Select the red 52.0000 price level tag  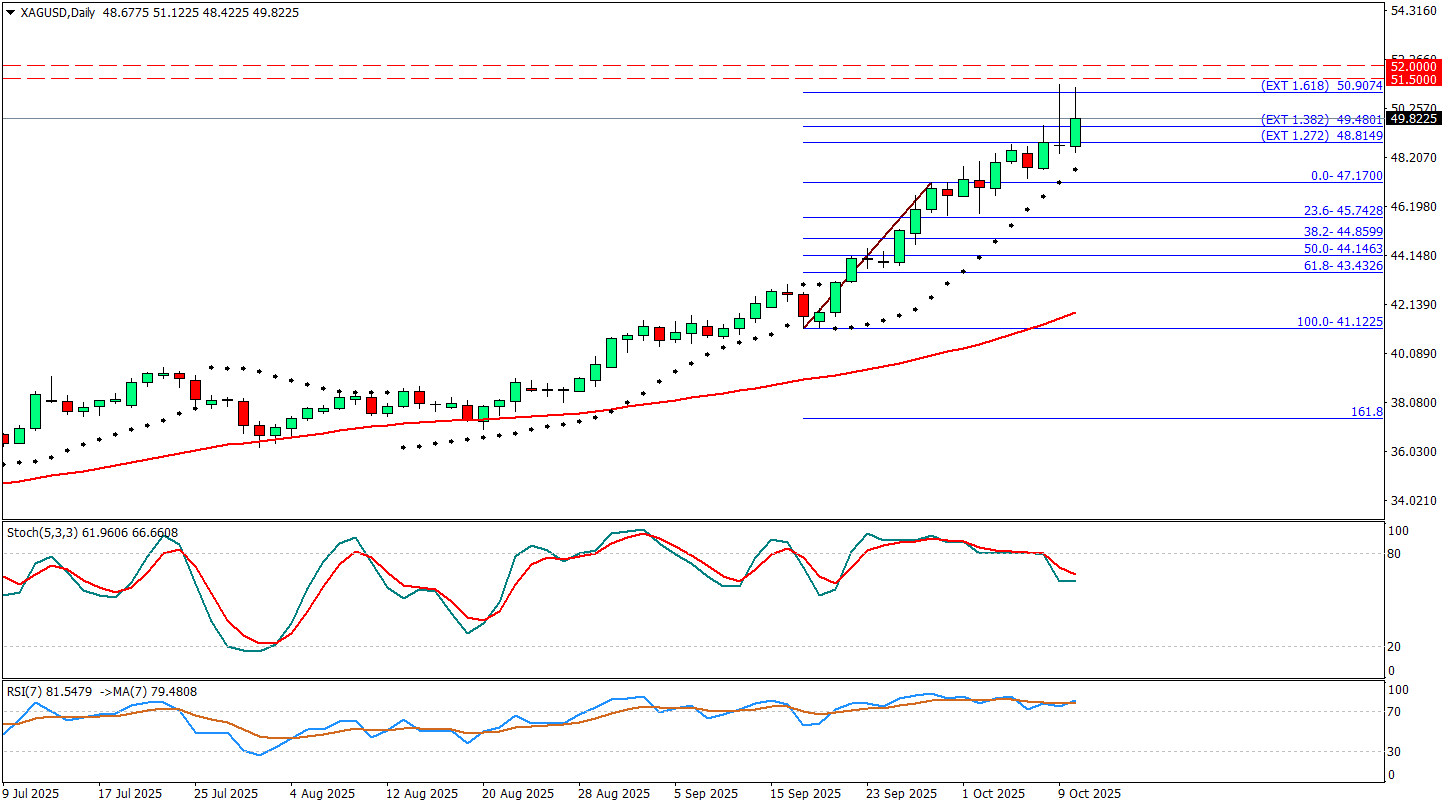[1413, 66]
